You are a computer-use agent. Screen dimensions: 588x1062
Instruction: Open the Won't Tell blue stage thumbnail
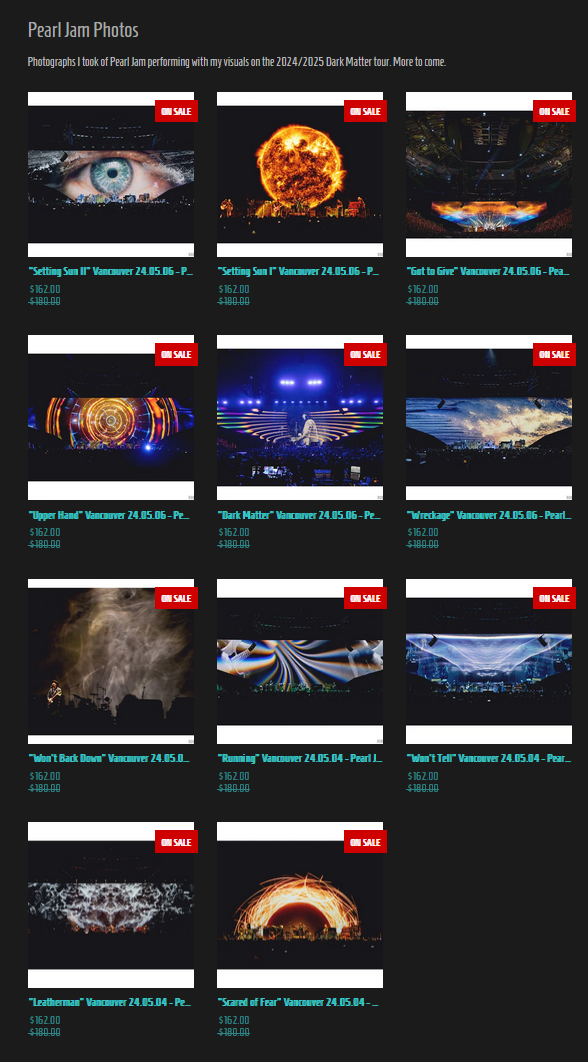coord(488,661)
